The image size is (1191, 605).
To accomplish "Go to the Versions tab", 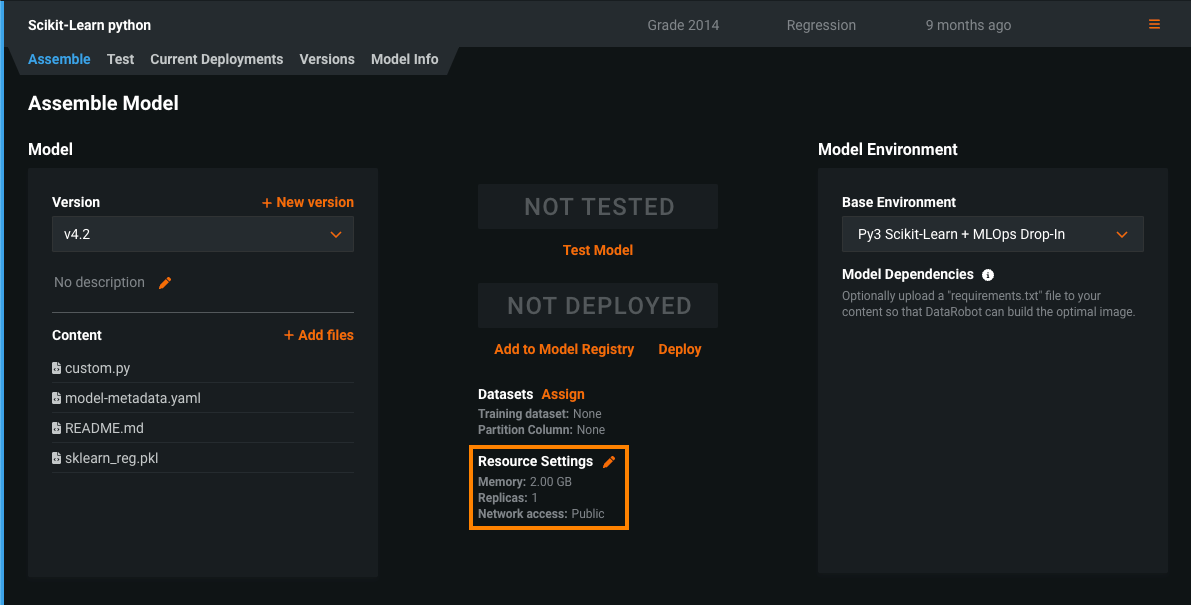I will coord(327,59).
